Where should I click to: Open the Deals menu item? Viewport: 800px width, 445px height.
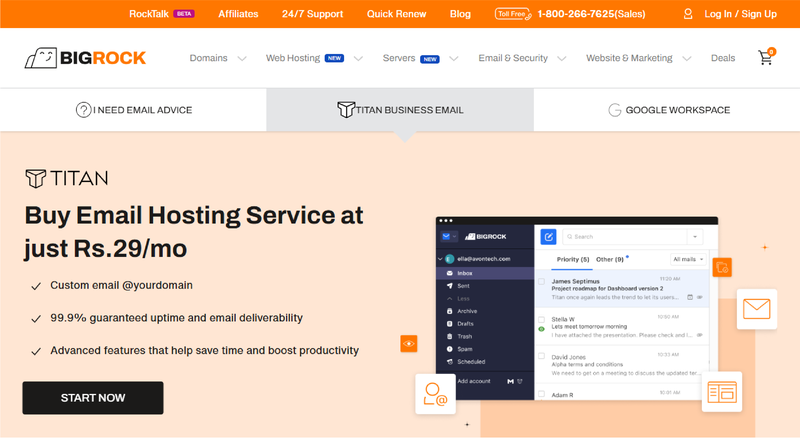click(x=723, y=58)
